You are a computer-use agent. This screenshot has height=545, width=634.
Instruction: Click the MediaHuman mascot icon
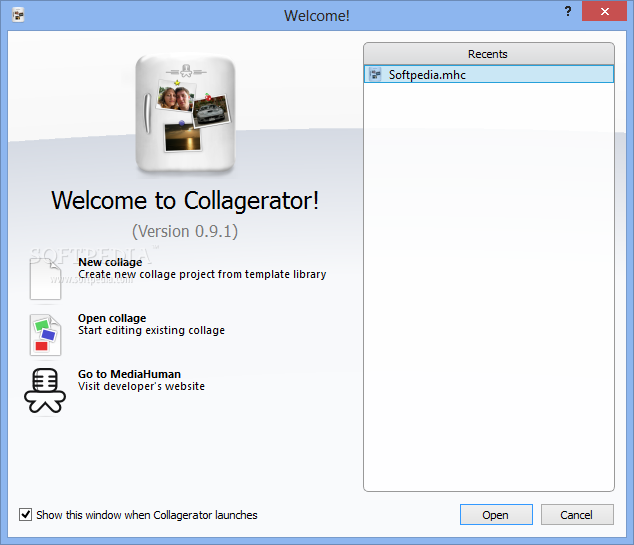45,391
